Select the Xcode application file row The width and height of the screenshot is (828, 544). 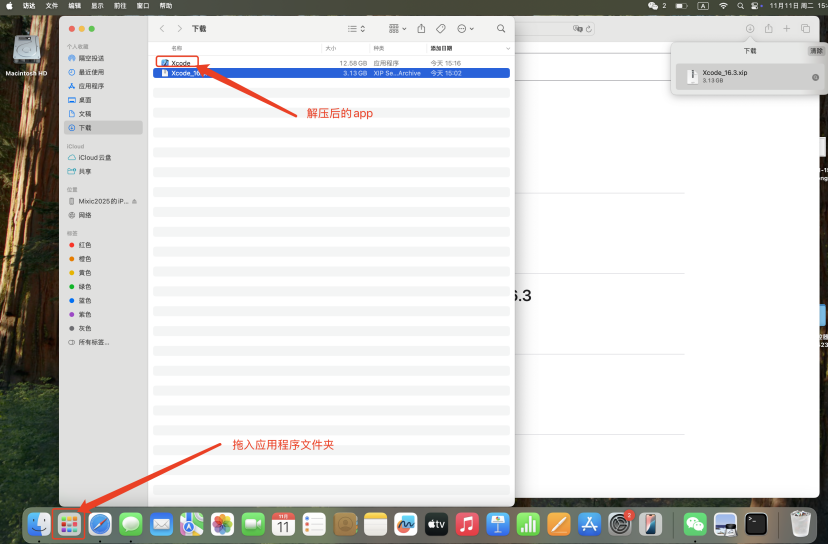[x=331, y=63]
